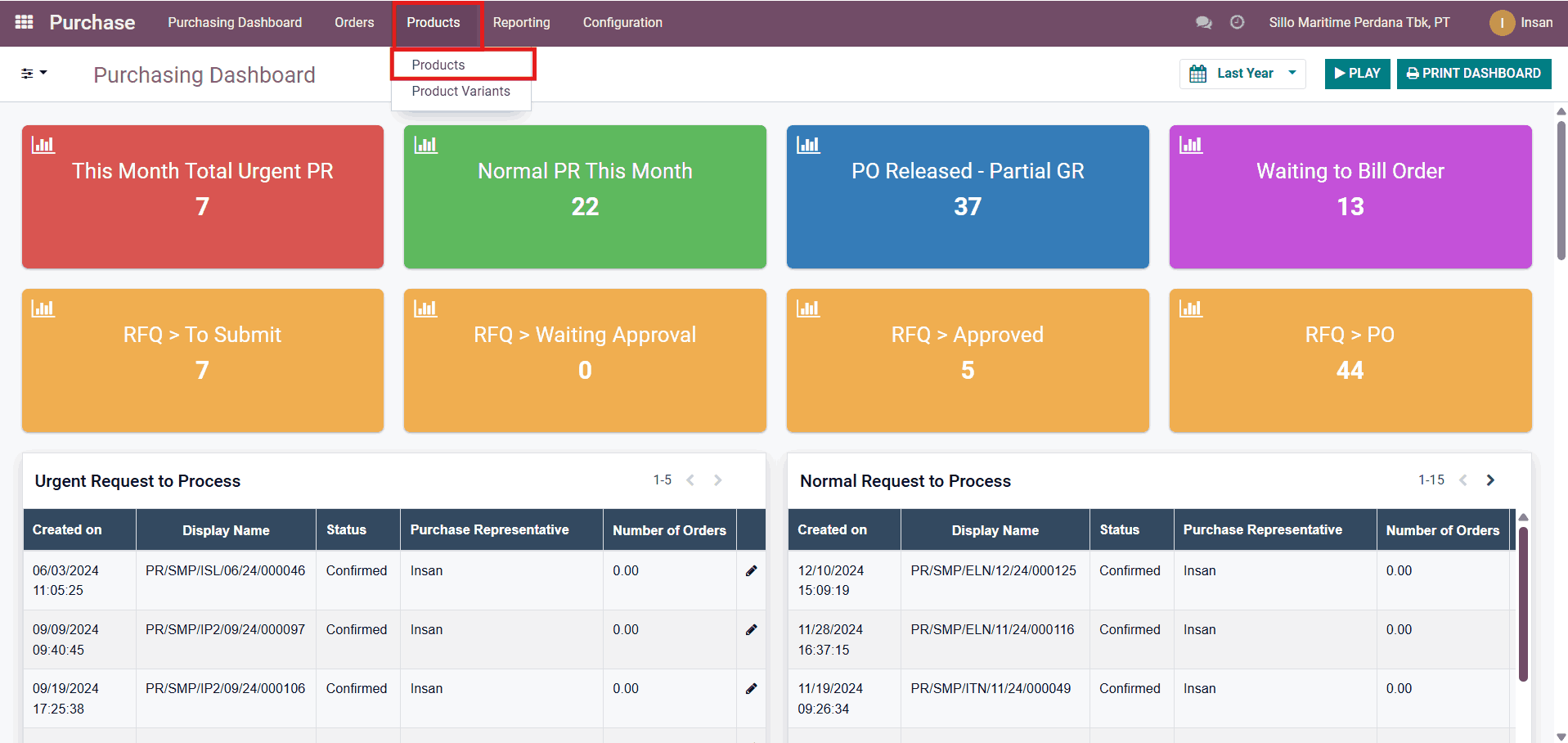The image size is (1568, 743).
Task: Click the PRINT DASHBOARD button
Action: click(1473, 74)
